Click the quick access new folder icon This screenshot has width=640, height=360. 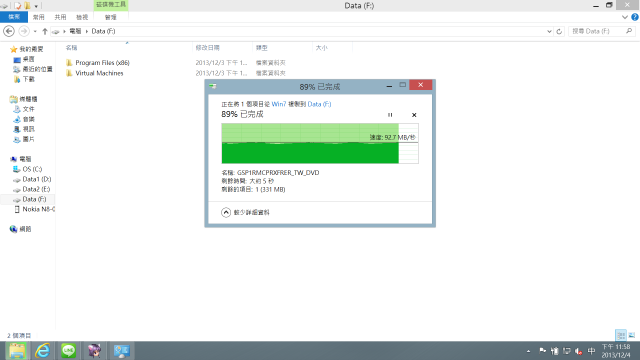[27, 6]
